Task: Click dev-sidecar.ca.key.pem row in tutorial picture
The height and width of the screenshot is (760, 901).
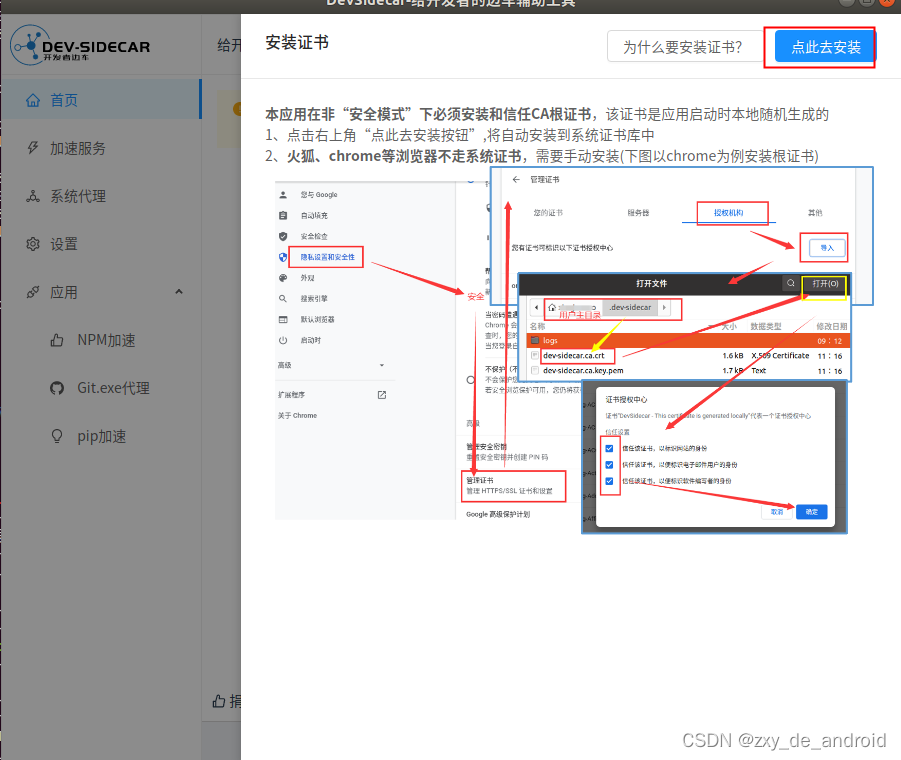Action: point(687,371)
